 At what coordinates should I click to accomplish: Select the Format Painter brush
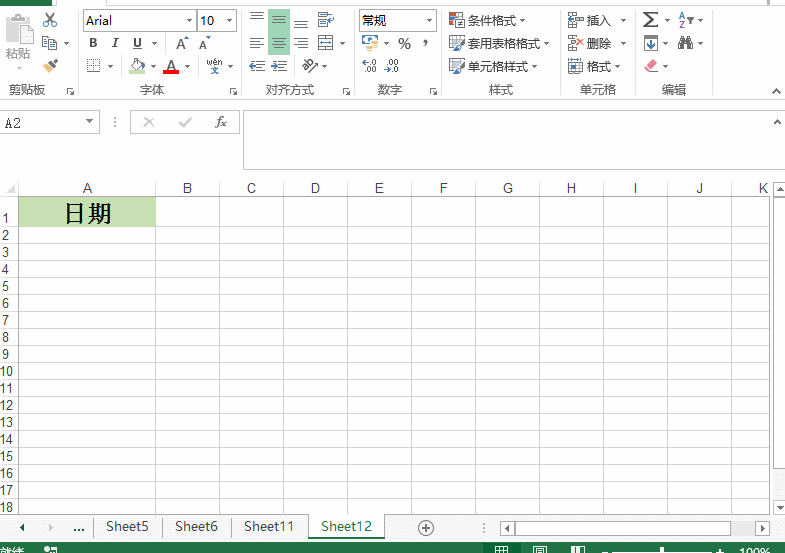[x=50, y=66]
